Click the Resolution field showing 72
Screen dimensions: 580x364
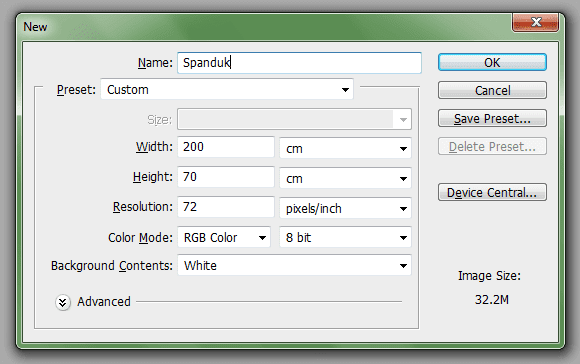[226, 207]
